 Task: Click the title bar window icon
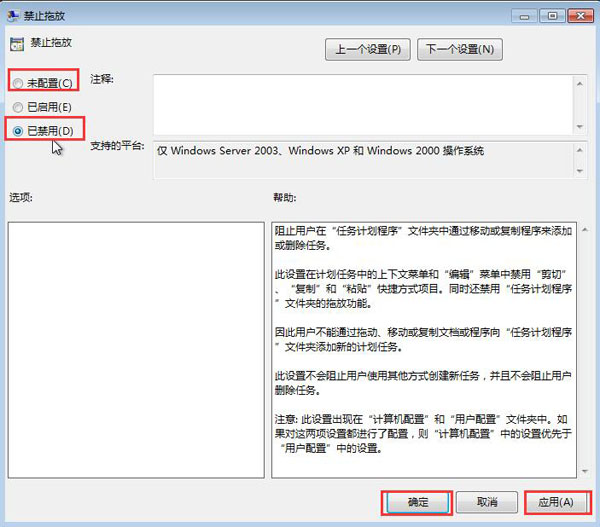click(x=13, y=16)
